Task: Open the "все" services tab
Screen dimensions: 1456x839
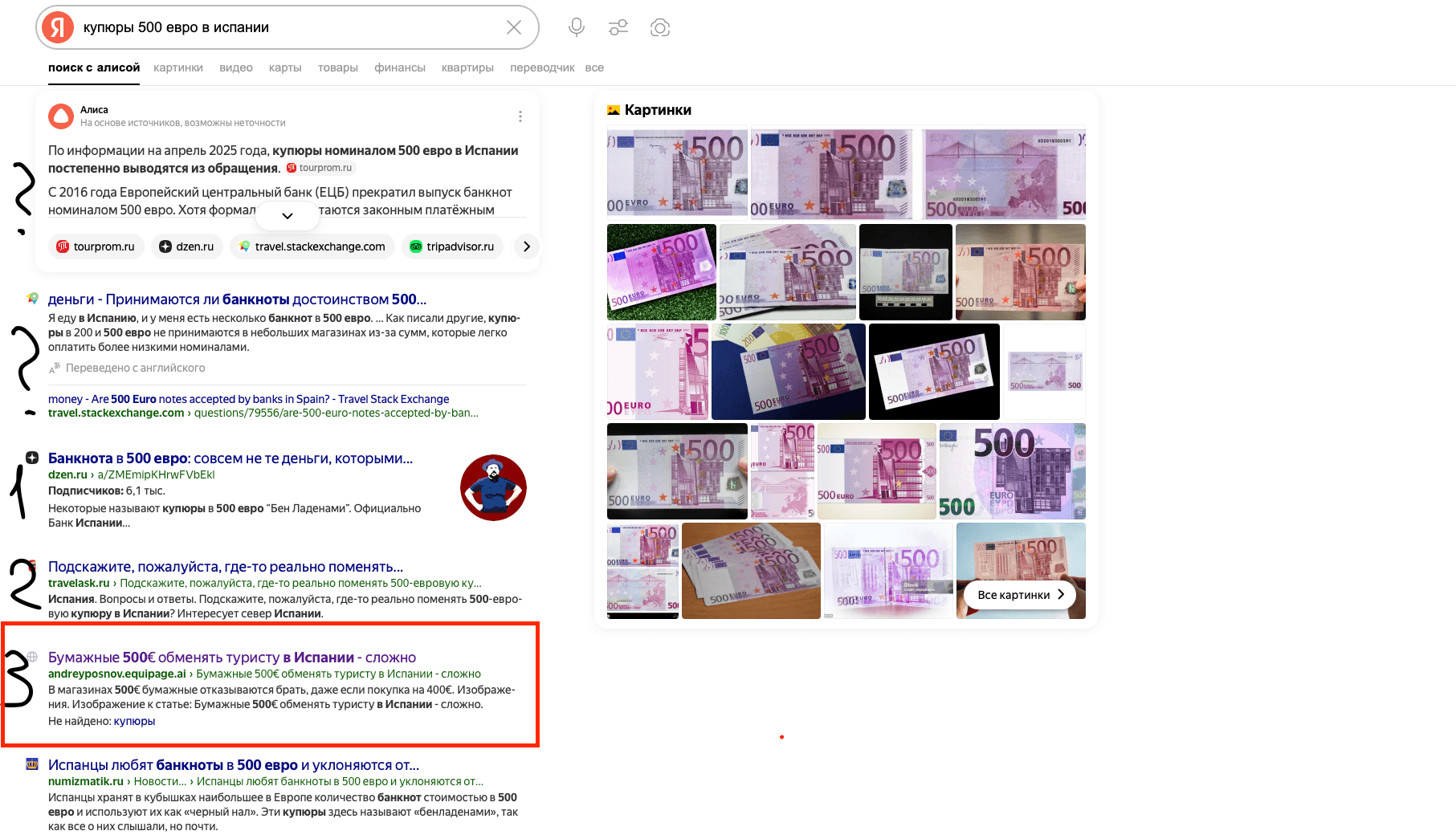Action: pyautogui.click(x=594, y=67)
